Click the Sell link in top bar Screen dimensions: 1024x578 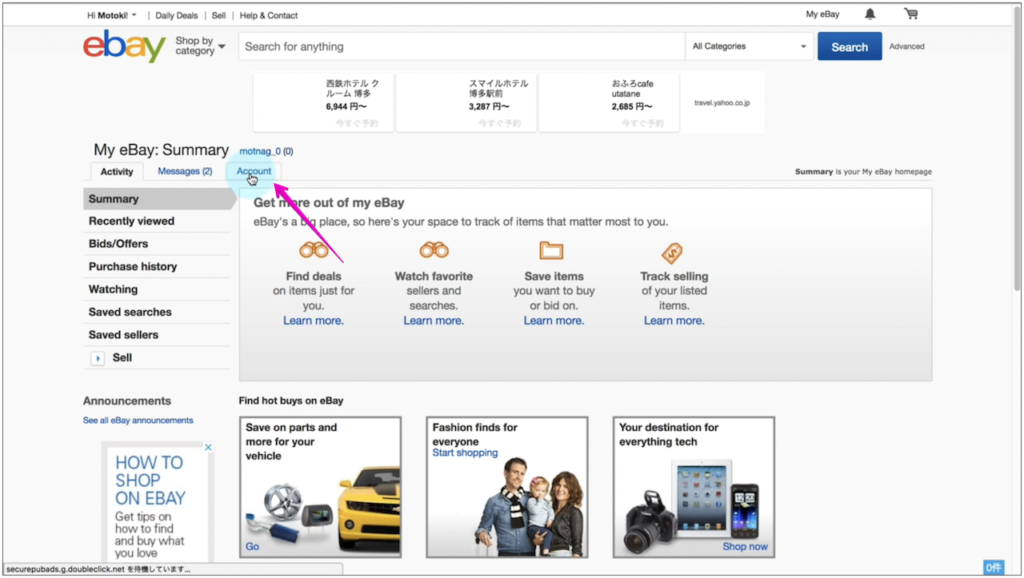tap(219, 15)
